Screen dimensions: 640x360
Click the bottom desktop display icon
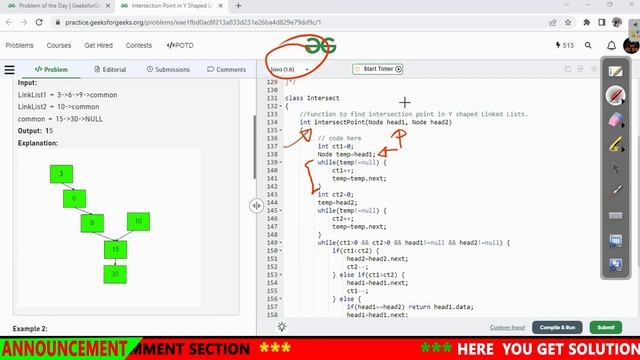(x=616, y=264)
